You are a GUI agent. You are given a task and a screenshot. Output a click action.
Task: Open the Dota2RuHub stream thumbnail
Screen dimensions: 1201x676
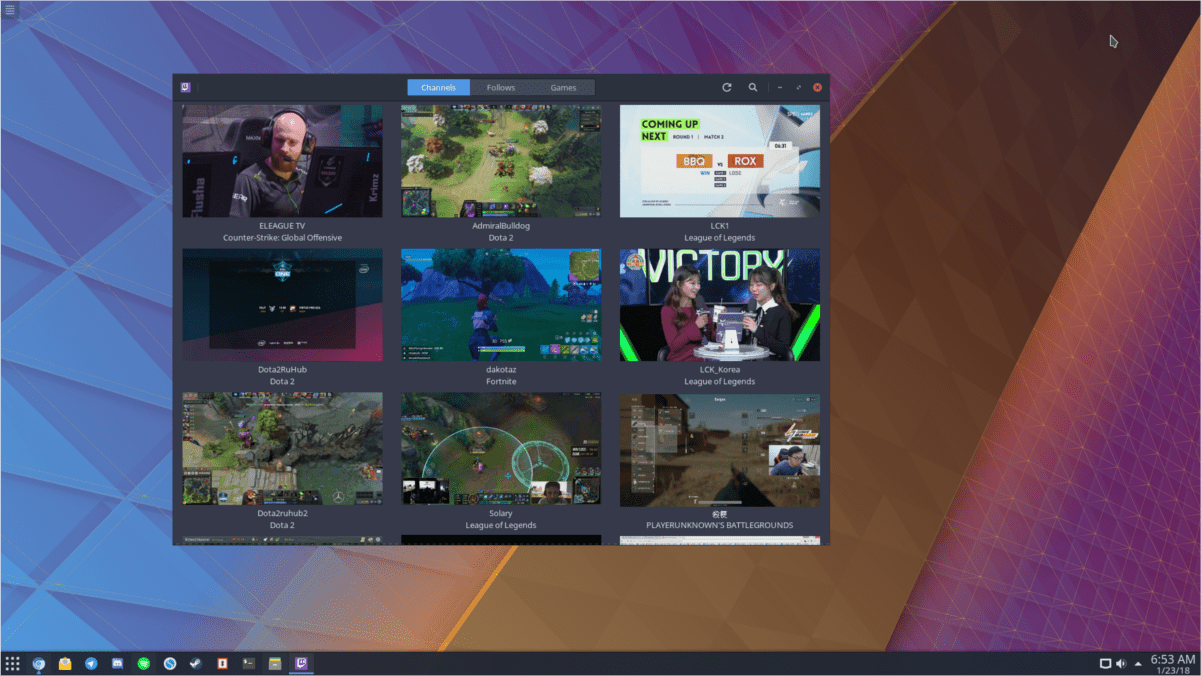[282, 305]
